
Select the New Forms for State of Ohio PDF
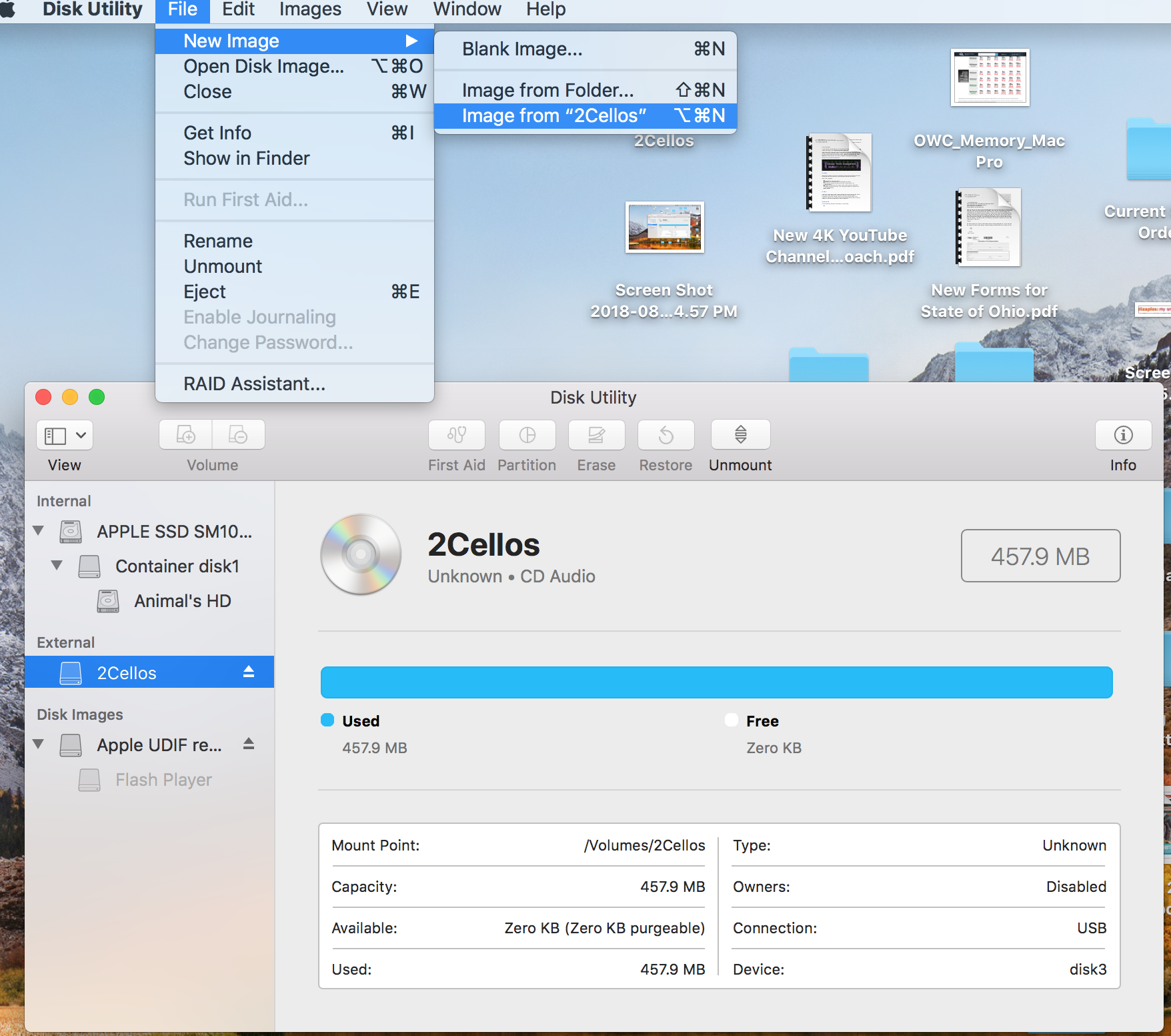click(x=989, y=227)
